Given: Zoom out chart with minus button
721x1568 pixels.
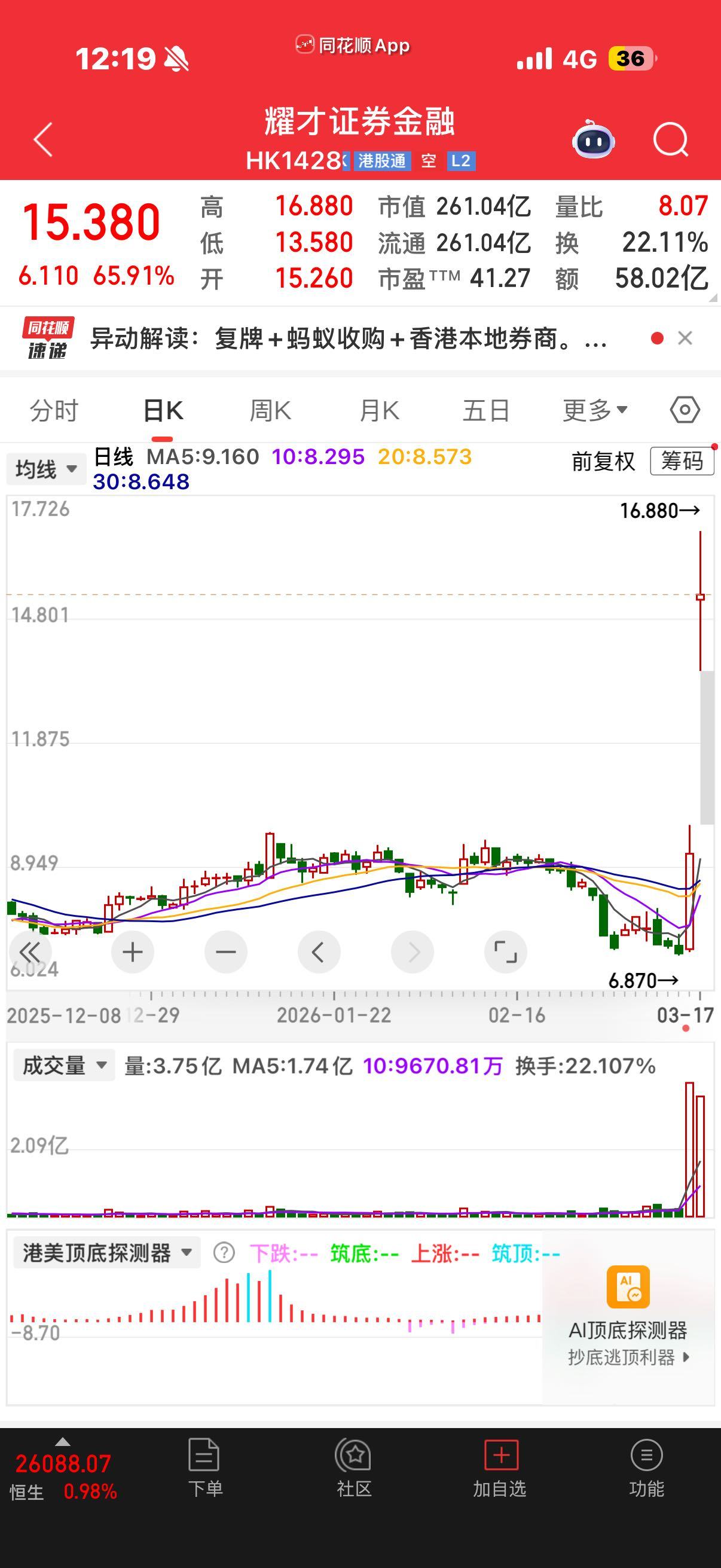Looking at the screenshot, I should [x=226, y=952].
